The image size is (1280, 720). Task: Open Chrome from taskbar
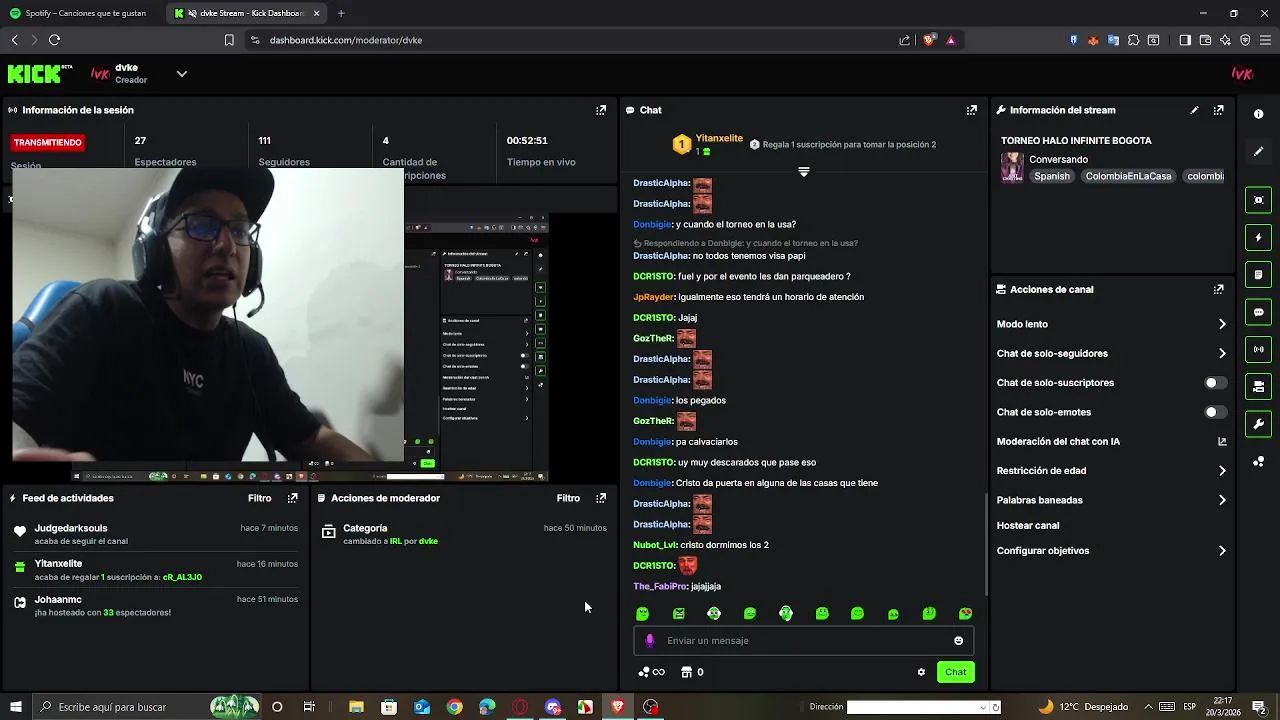coord(455,707)
